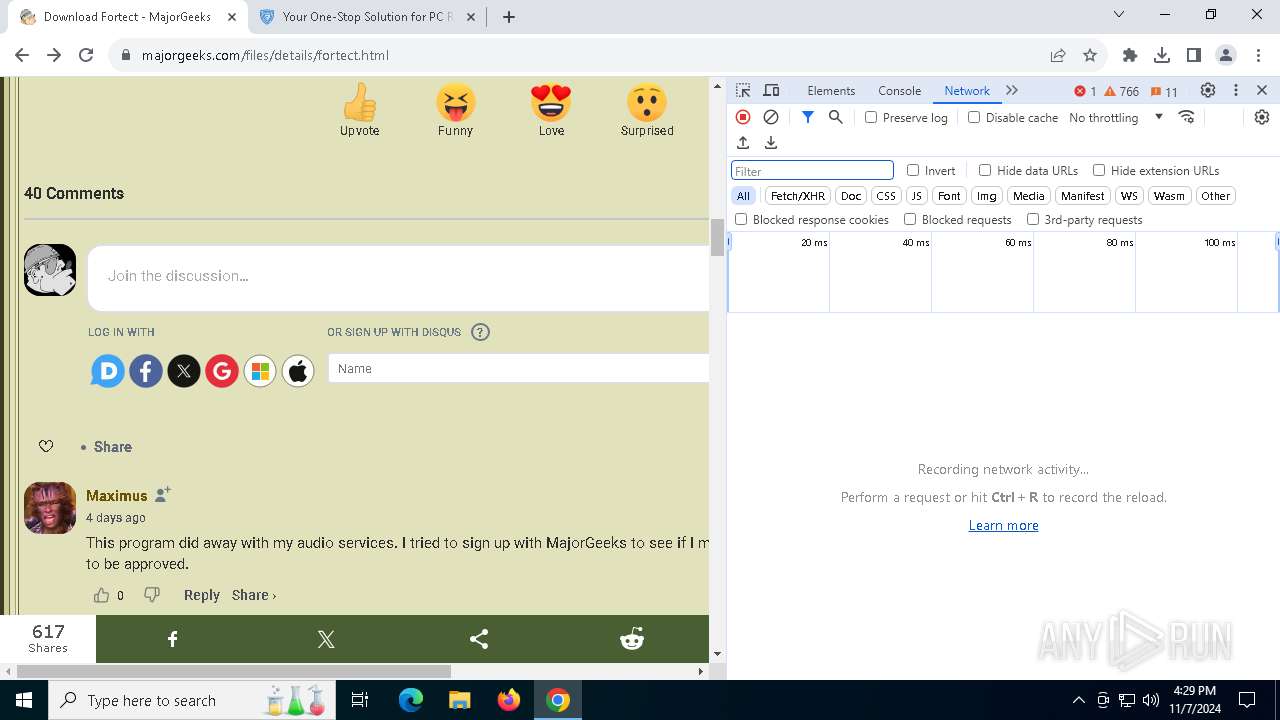Enable Preserve log checkbox

(871, 117)
